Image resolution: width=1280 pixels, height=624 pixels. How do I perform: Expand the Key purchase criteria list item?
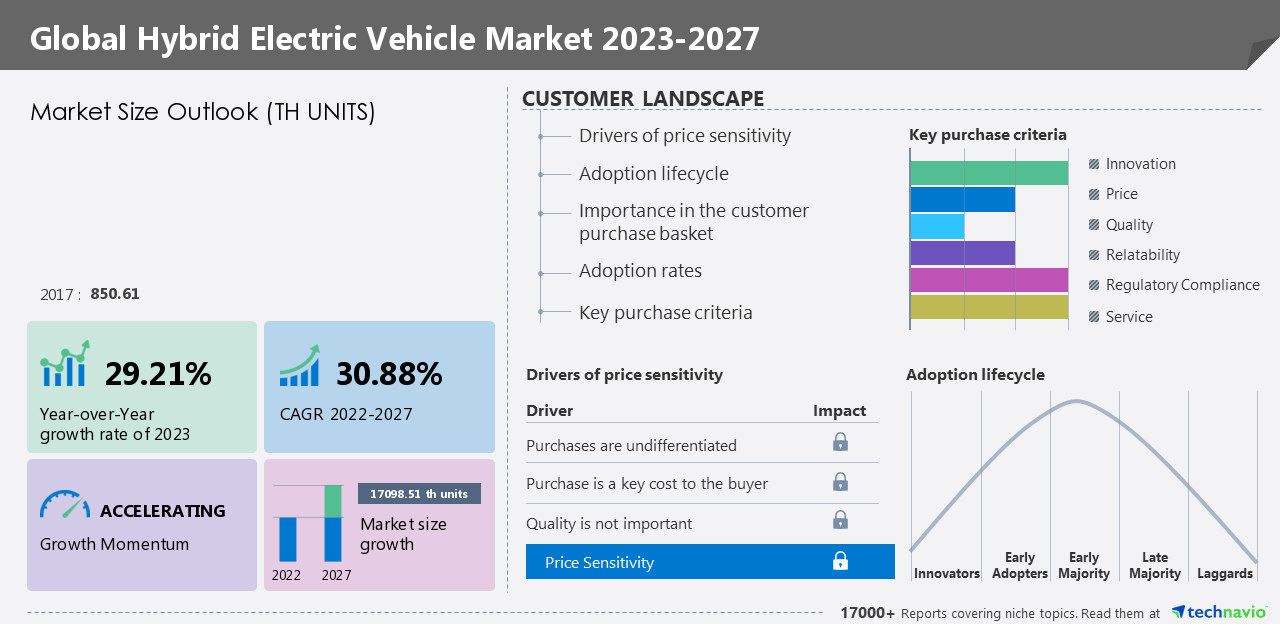665,312
